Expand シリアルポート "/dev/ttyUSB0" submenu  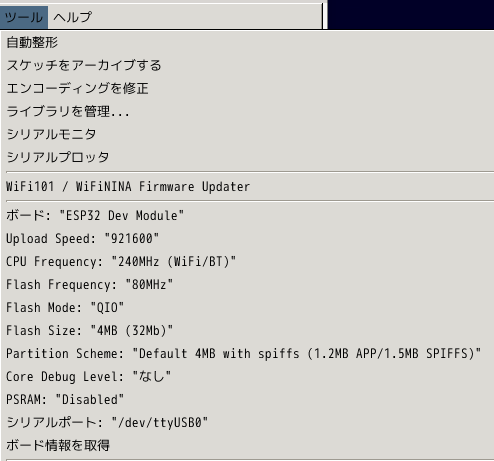(248, 423)
